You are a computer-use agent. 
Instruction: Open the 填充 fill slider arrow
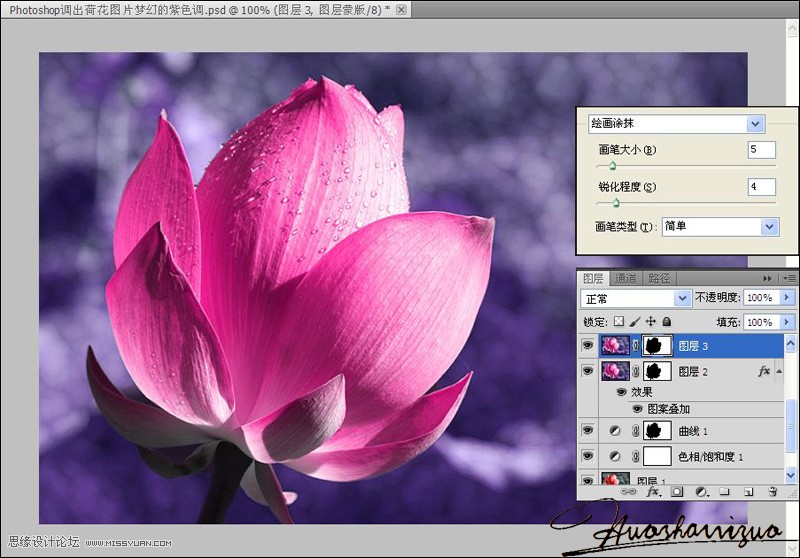point(787,322)
